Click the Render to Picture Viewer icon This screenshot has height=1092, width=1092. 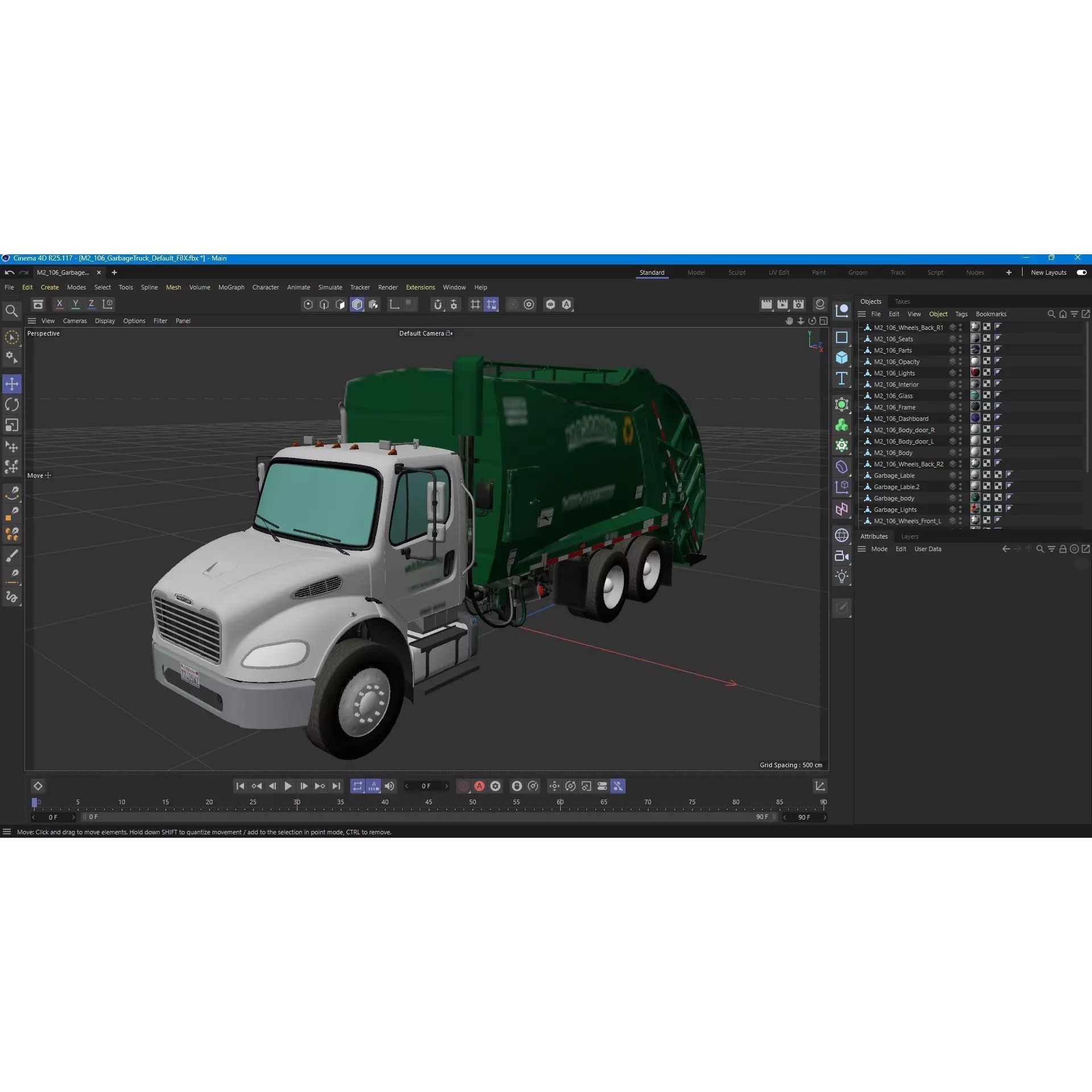[782, 304]
